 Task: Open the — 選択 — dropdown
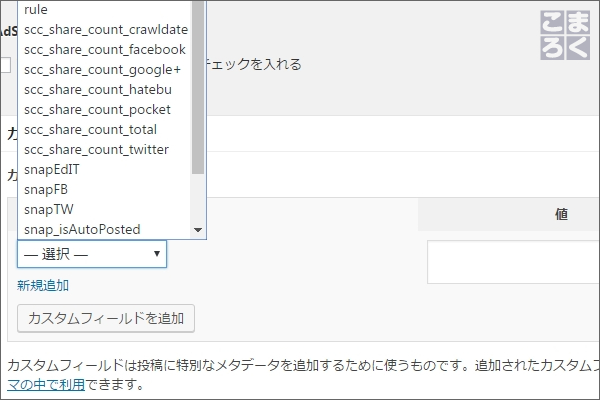[92, 254]
